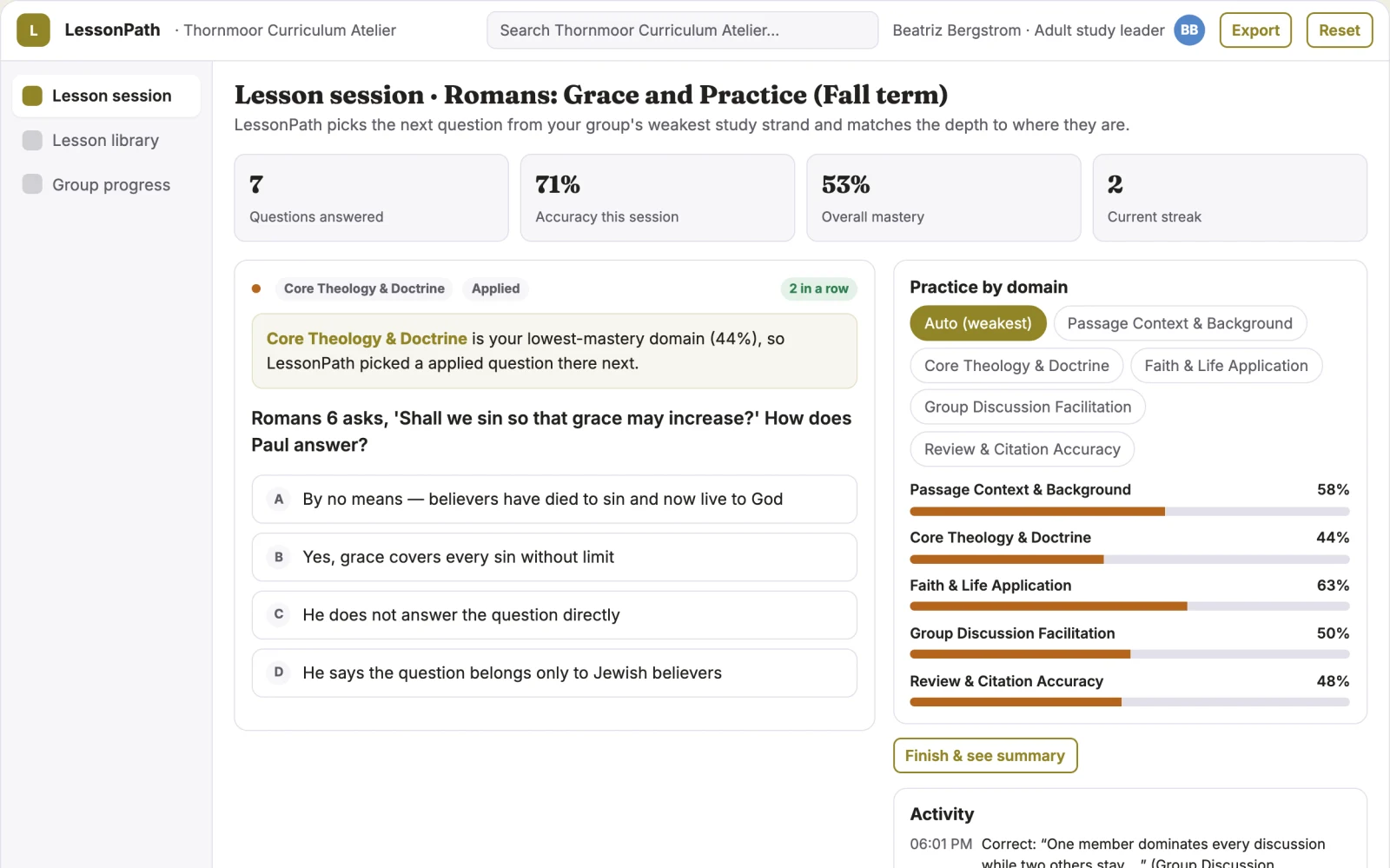Viewport: 1390px width, 868px height.
Task: Open Group progress in sidebar
Action: tap(106, 184)
